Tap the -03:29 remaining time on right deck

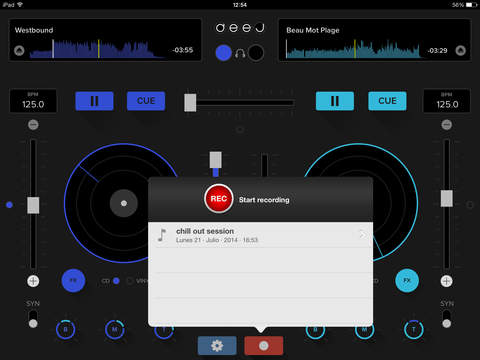pyautogui.click(x=437, y=51)
